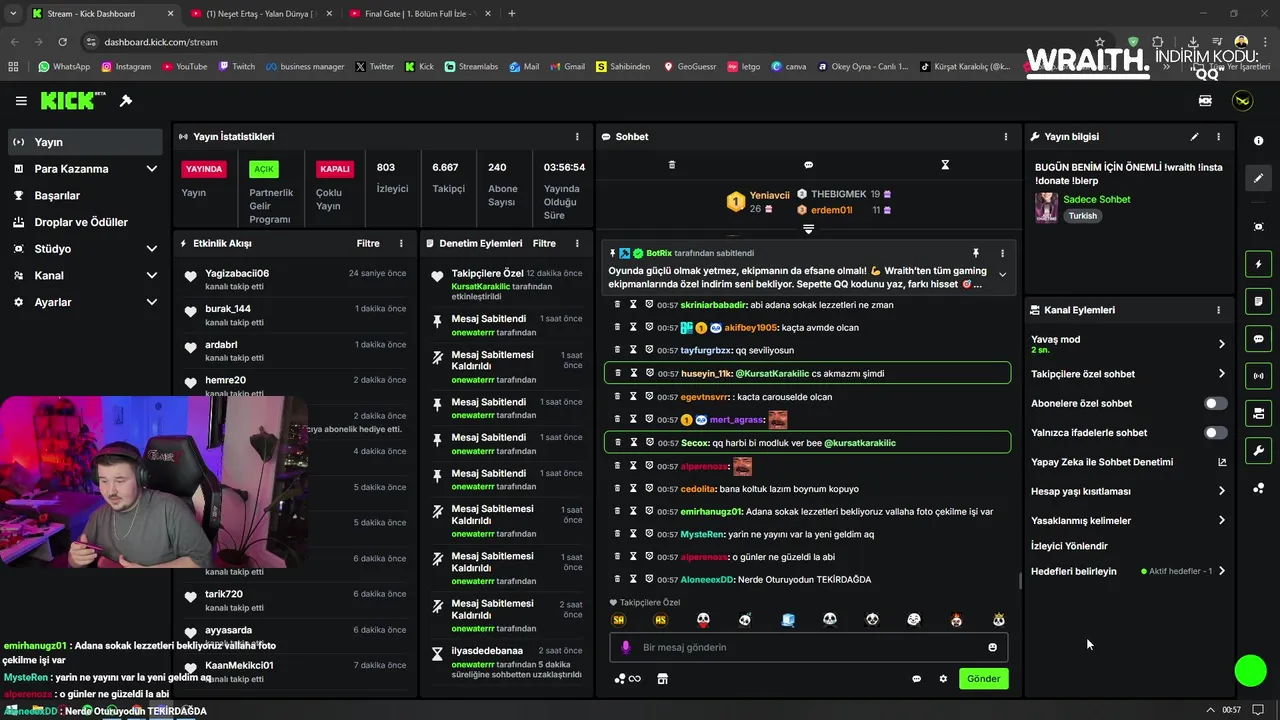Click the green Gönder button
1280x720 pixels.
[983, 679]
